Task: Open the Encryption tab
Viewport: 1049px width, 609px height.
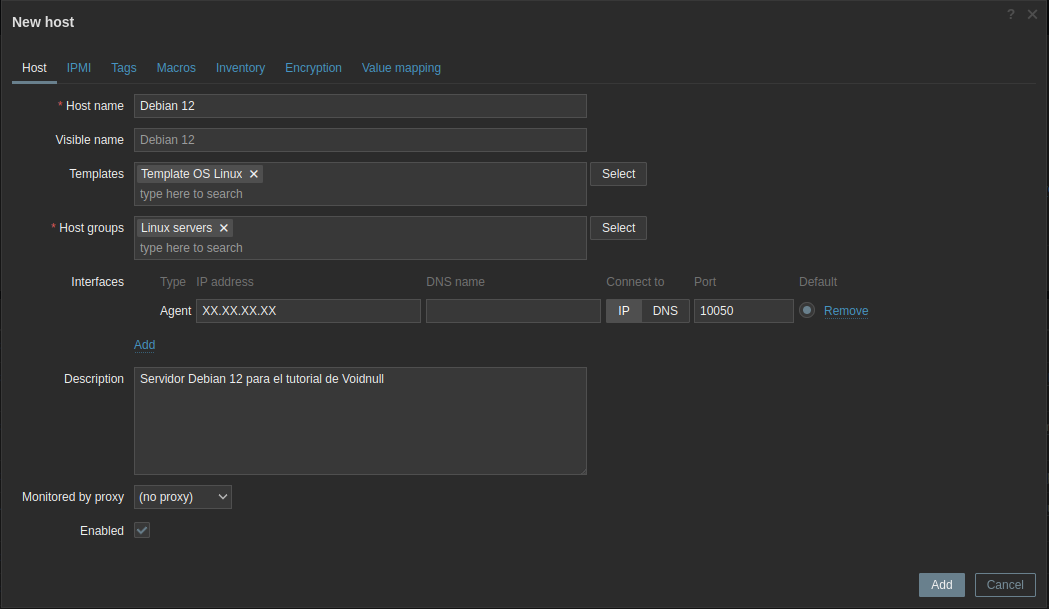Action: tap(313, 68)
